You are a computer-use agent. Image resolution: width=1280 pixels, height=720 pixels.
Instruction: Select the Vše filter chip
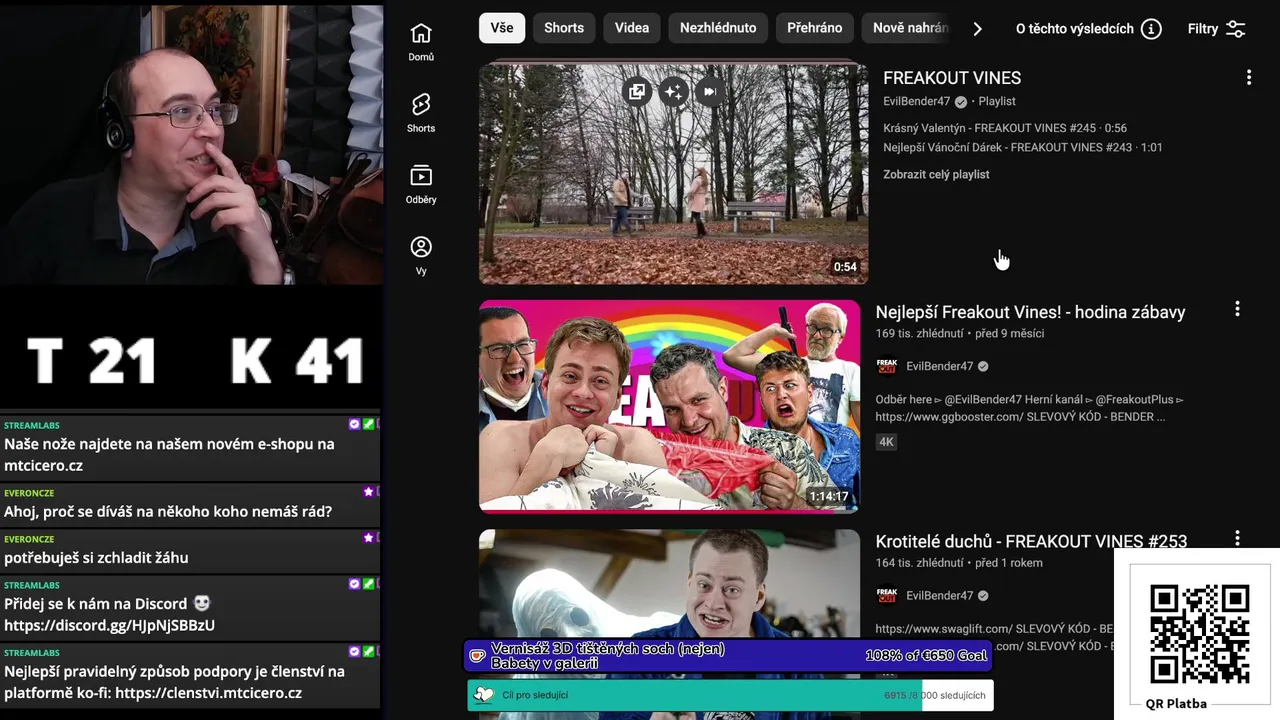pos(502,28)
